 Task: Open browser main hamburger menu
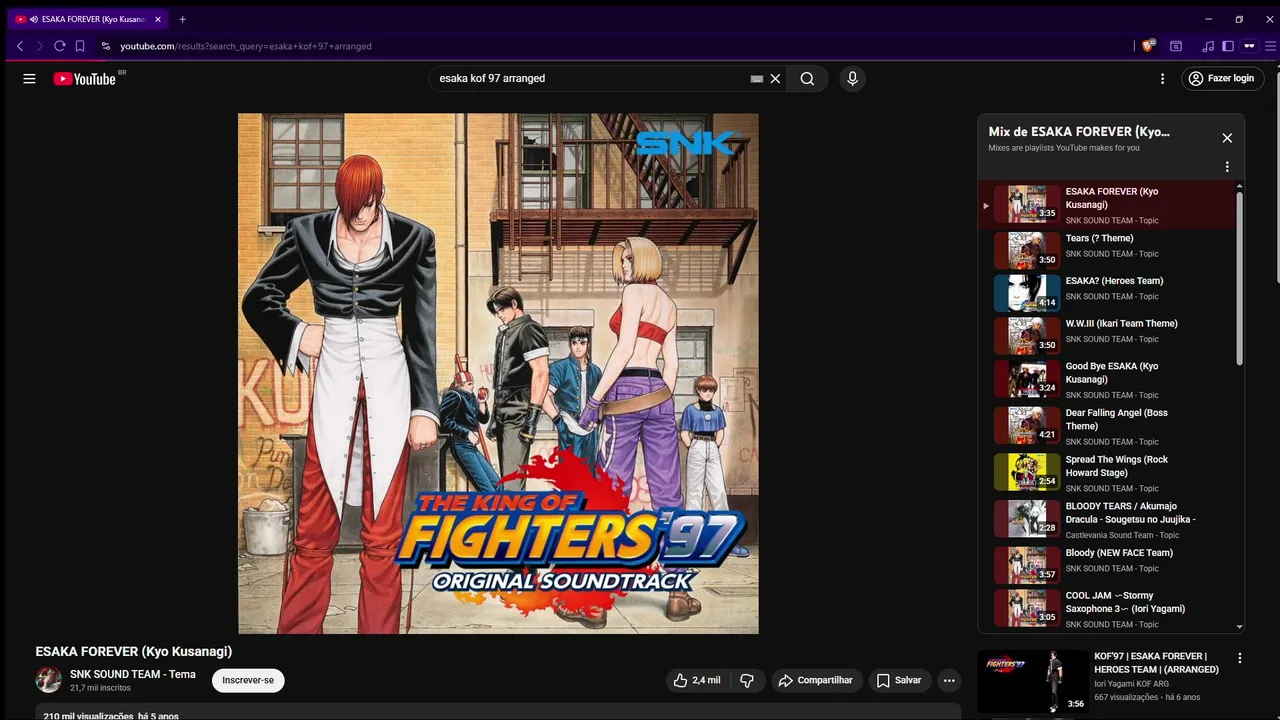1271,46
